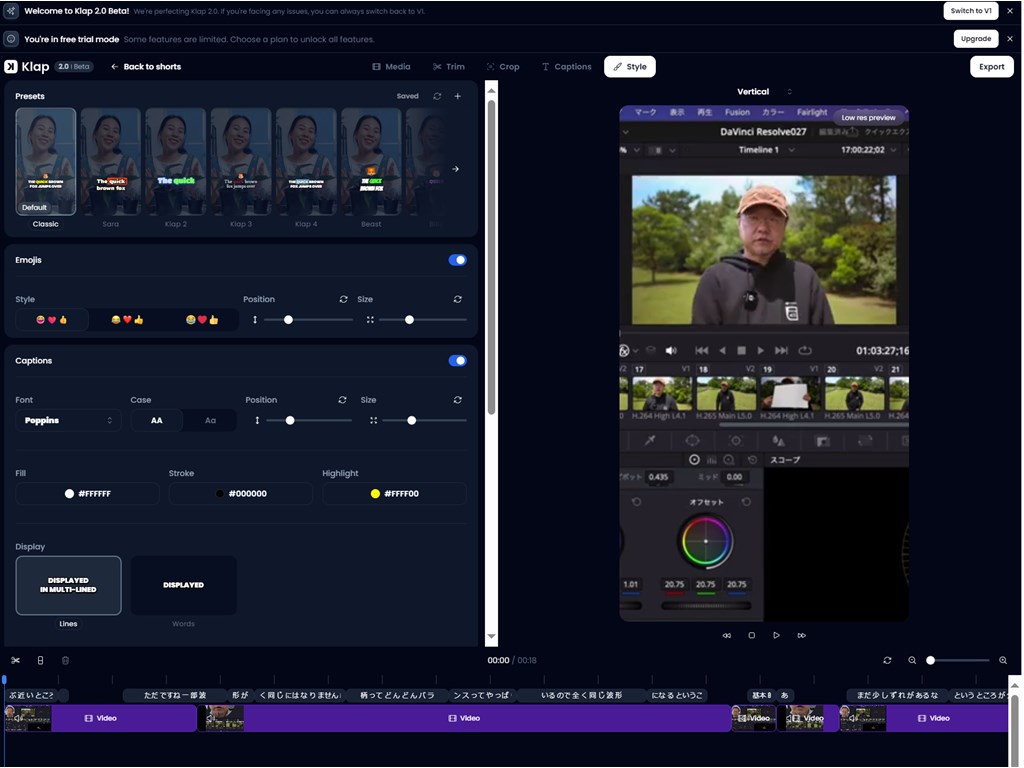Fast forward the preview player
This screenshot has height=768, width=1024.
[x=801, y=635]
